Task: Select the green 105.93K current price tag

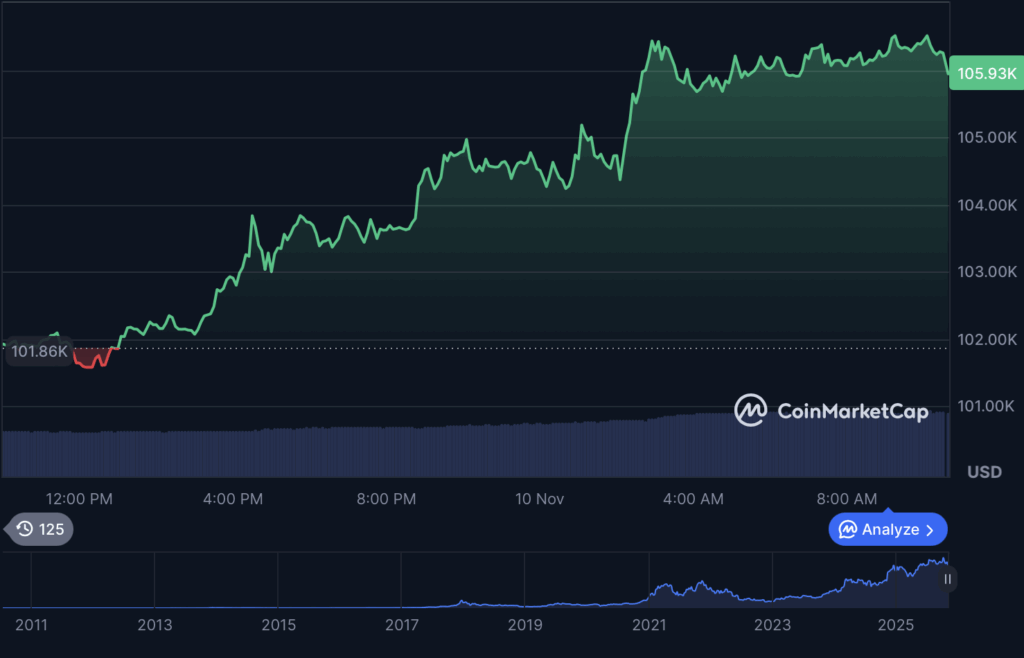Action: click(986, 73)
